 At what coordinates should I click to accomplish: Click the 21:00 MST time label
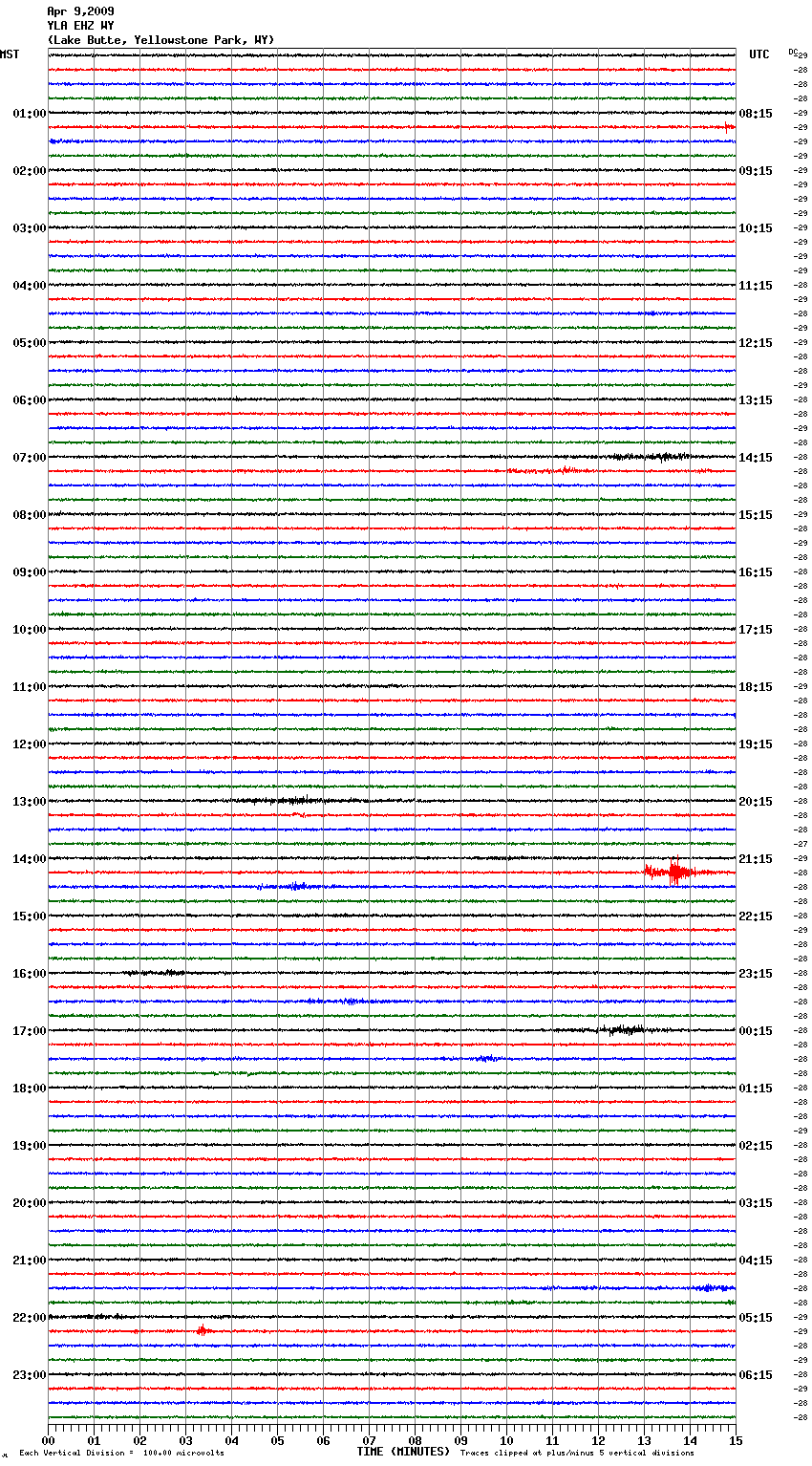tap(30, 1261)
